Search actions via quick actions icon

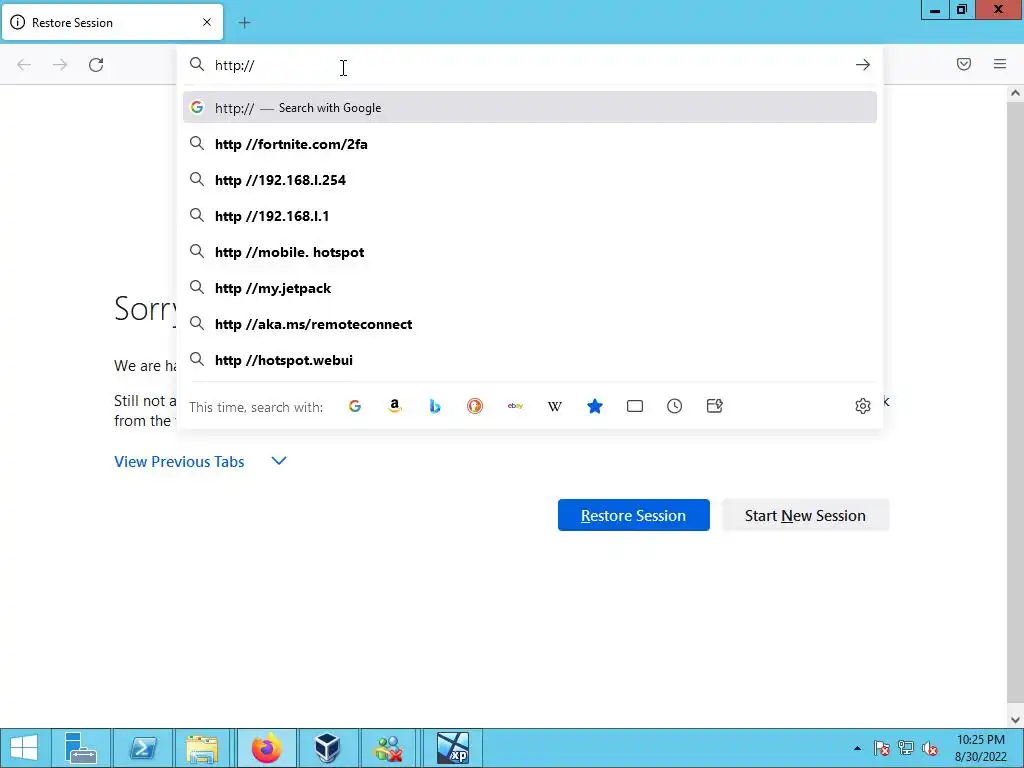(714, 406)
